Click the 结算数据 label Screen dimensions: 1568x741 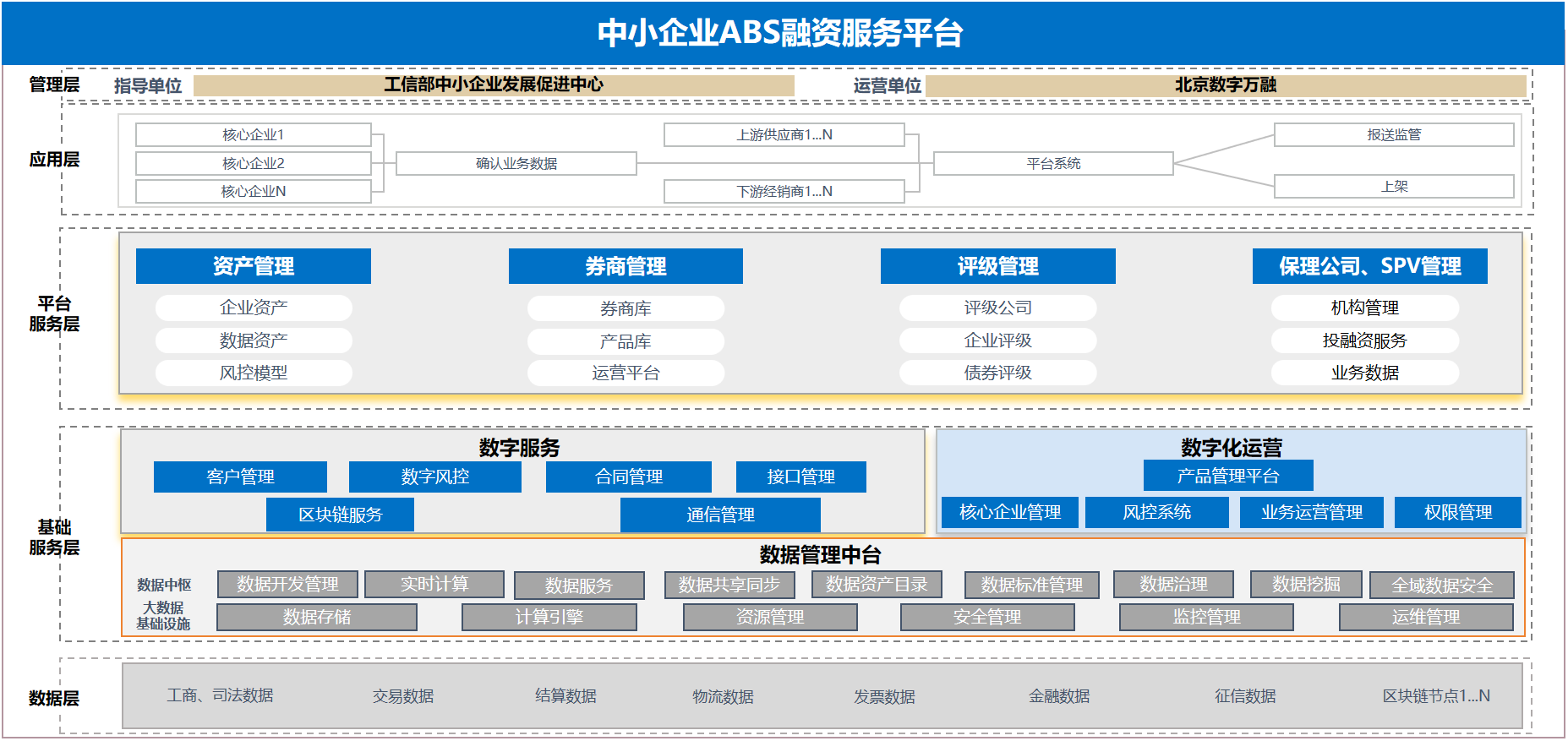coord(565,695)
